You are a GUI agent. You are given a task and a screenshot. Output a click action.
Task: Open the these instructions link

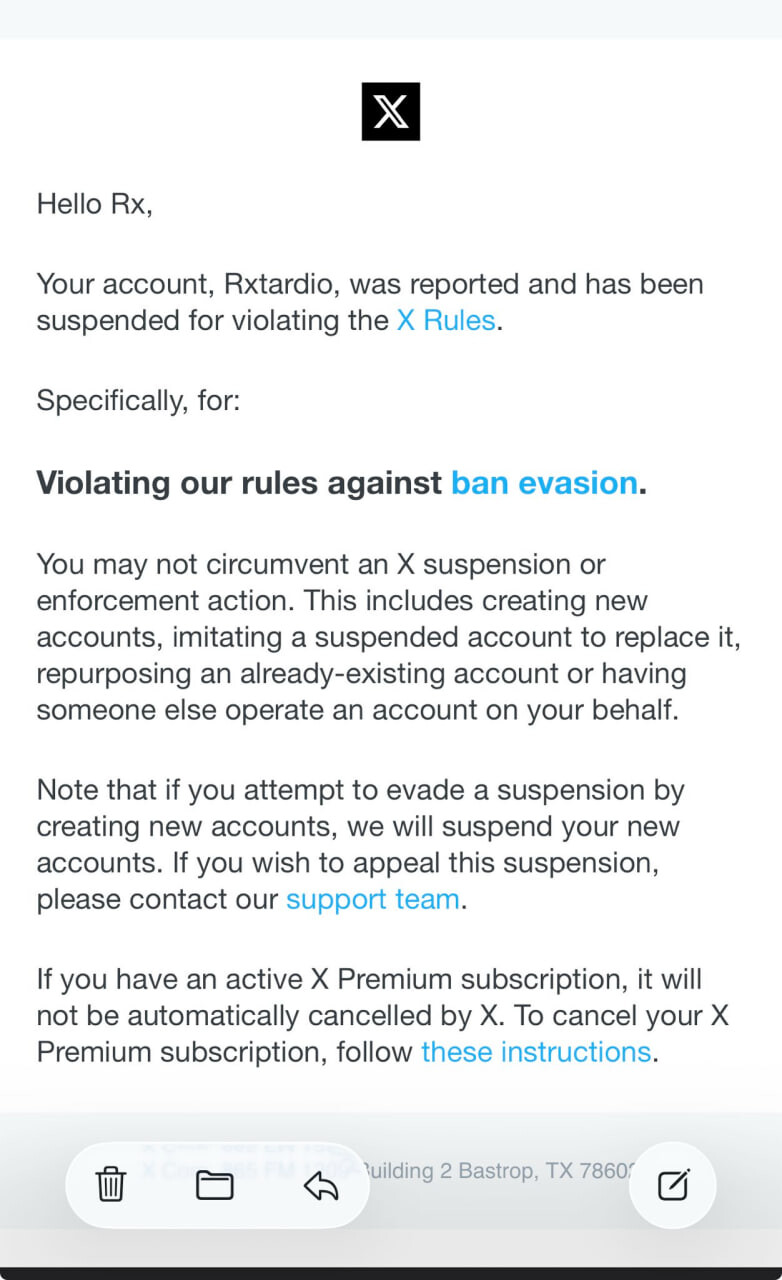(536, 1052)
